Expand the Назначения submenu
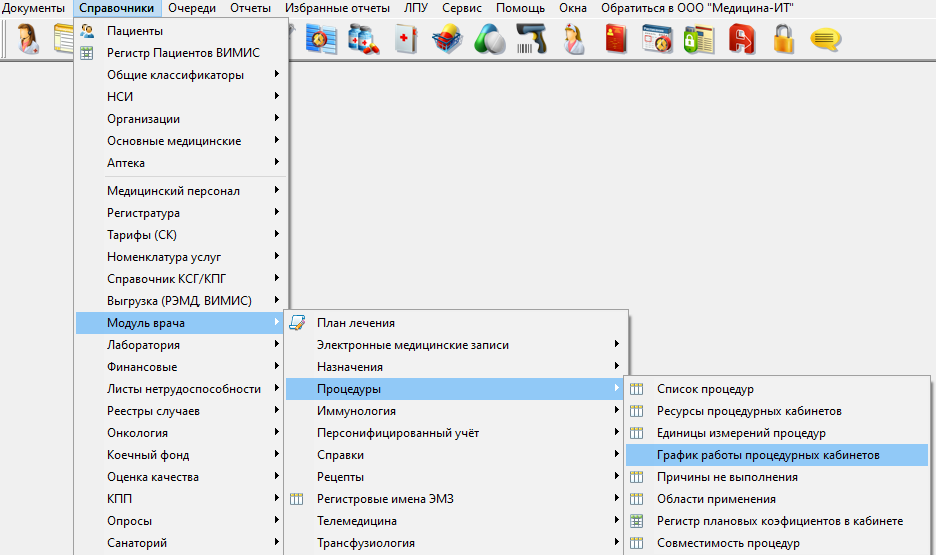The width and height of the screenshot is (936, 555). tap(350, 367)
